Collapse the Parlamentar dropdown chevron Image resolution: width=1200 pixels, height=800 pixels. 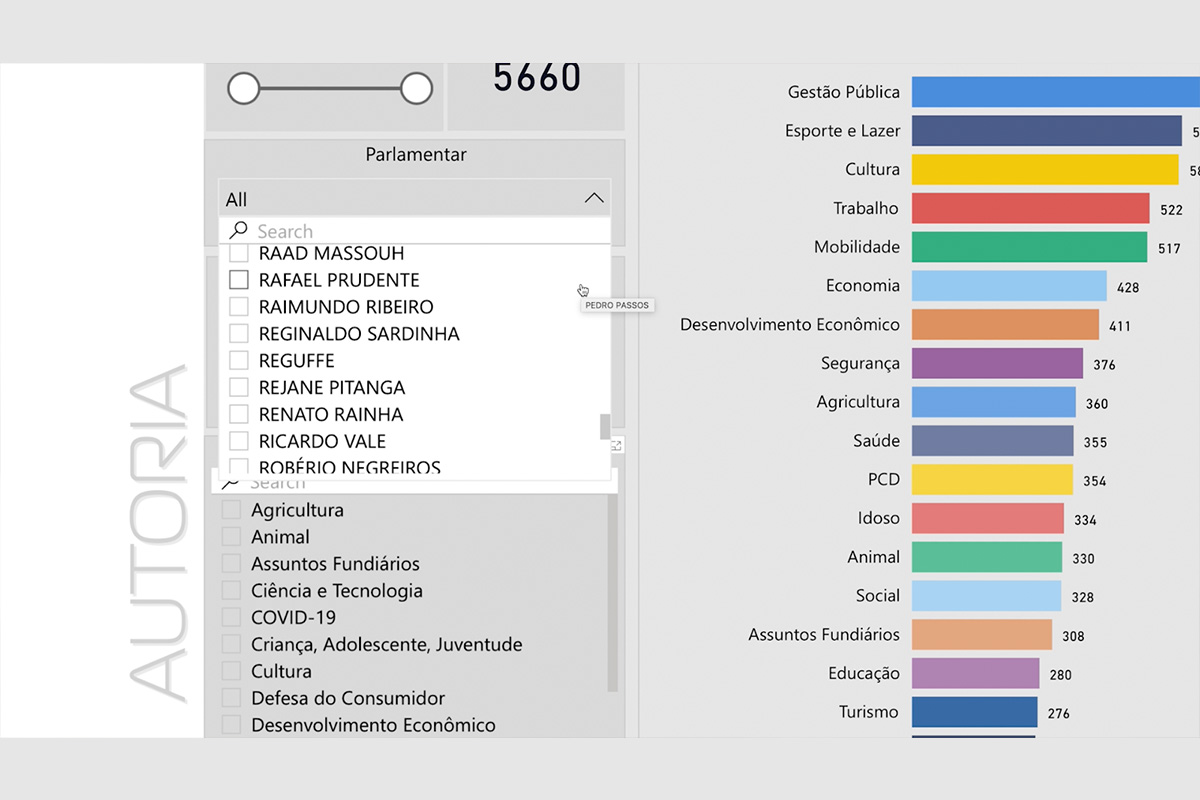tap(594, 198)
